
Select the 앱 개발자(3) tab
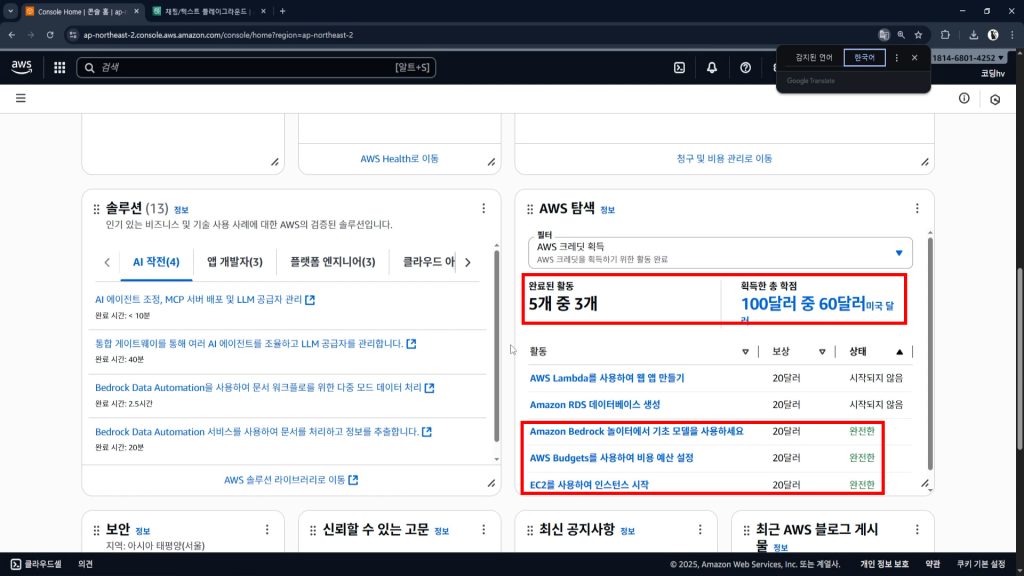pyautogui.click(x=234, y=262)
